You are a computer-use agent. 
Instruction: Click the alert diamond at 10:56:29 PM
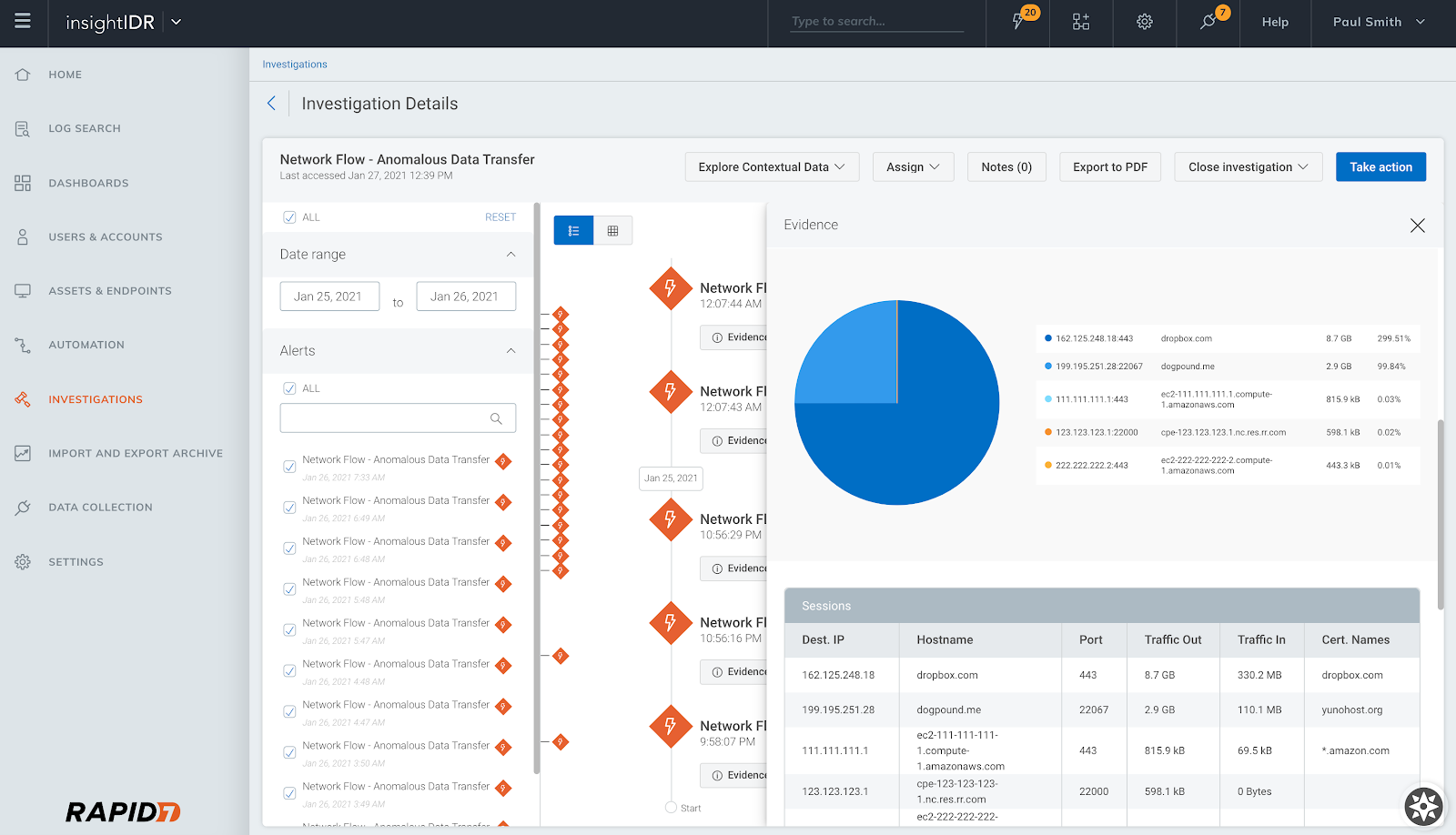(x=671, y=519)
